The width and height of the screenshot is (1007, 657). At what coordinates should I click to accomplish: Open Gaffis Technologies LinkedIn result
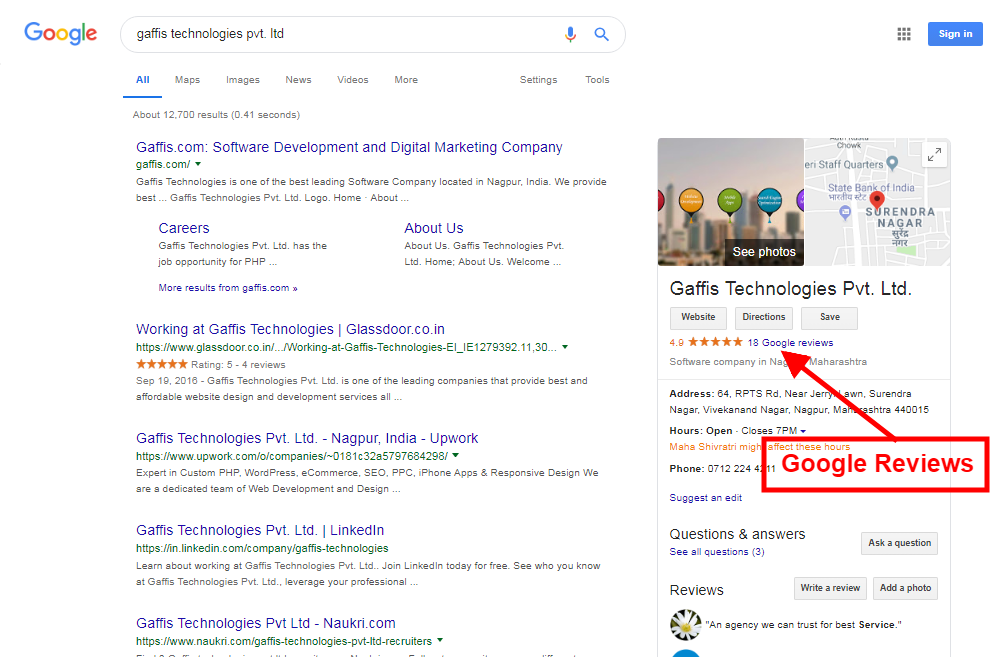[260, 530]
